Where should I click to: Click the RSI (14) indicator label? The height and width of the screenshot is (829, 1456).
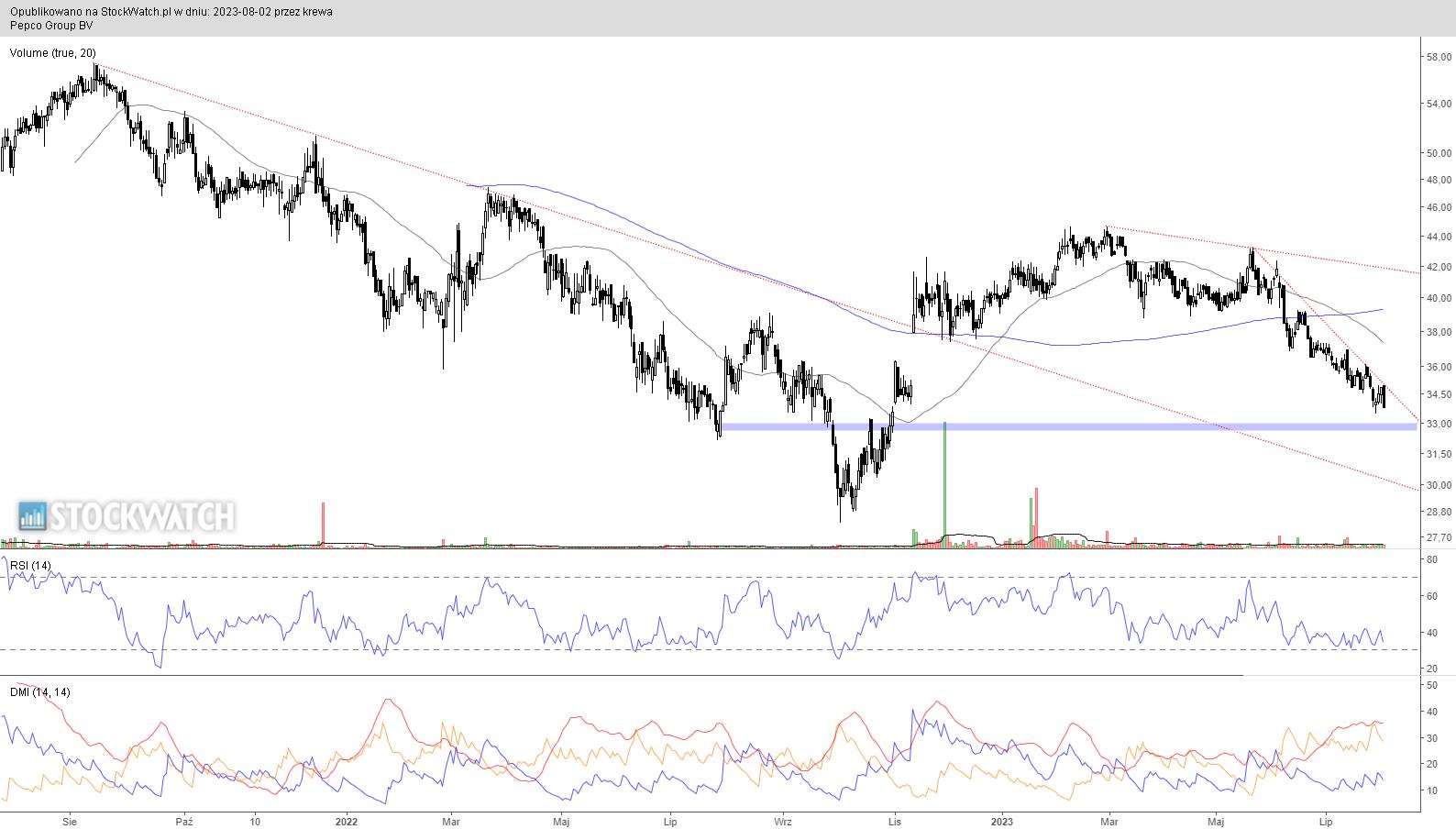[30, 566]
